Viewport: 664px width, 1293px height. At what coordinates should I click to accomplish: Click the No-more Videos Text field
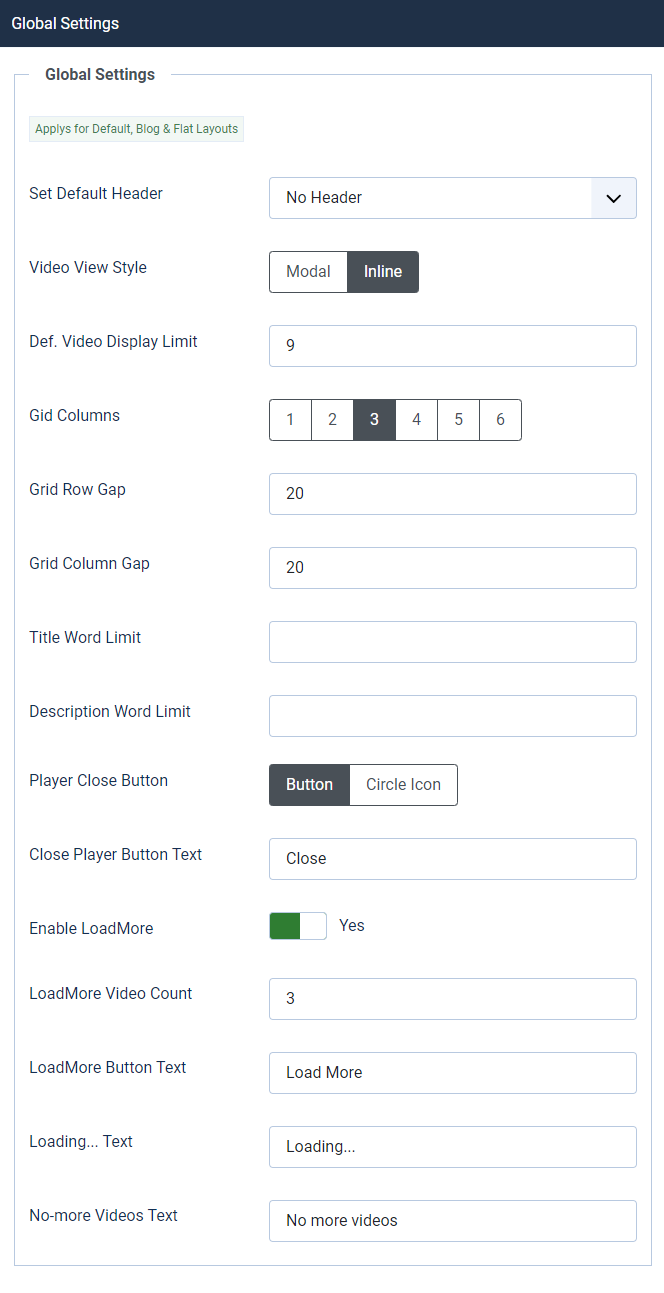452,1221
